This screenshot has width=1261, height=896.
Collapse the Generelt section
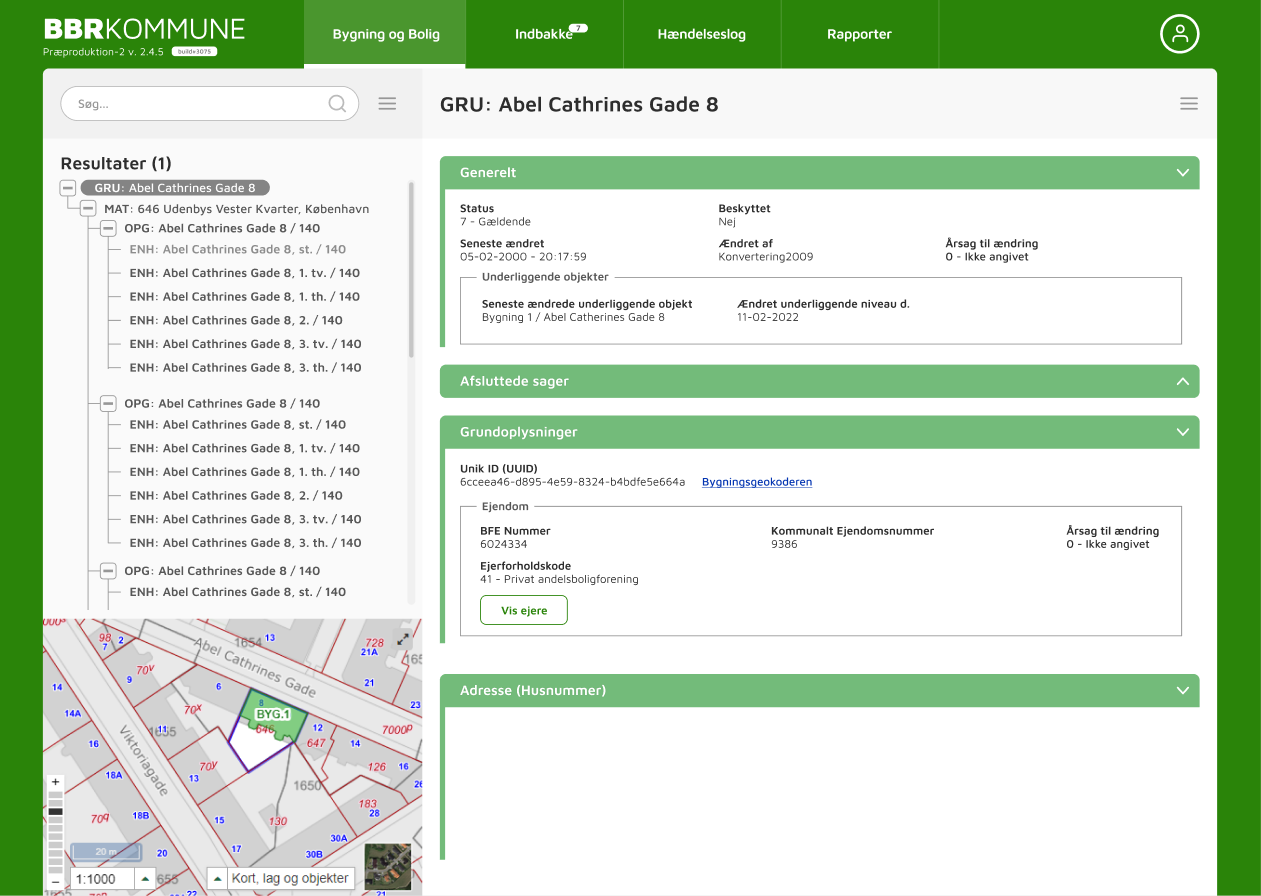click(x=1182, y=173)
